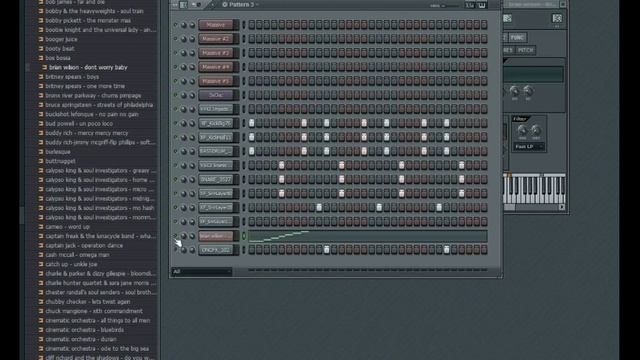Click folder icon beside 'buttnugget'
Image resolution: width=640 pixels, height=360 pixels.
[x=41, y=161]
